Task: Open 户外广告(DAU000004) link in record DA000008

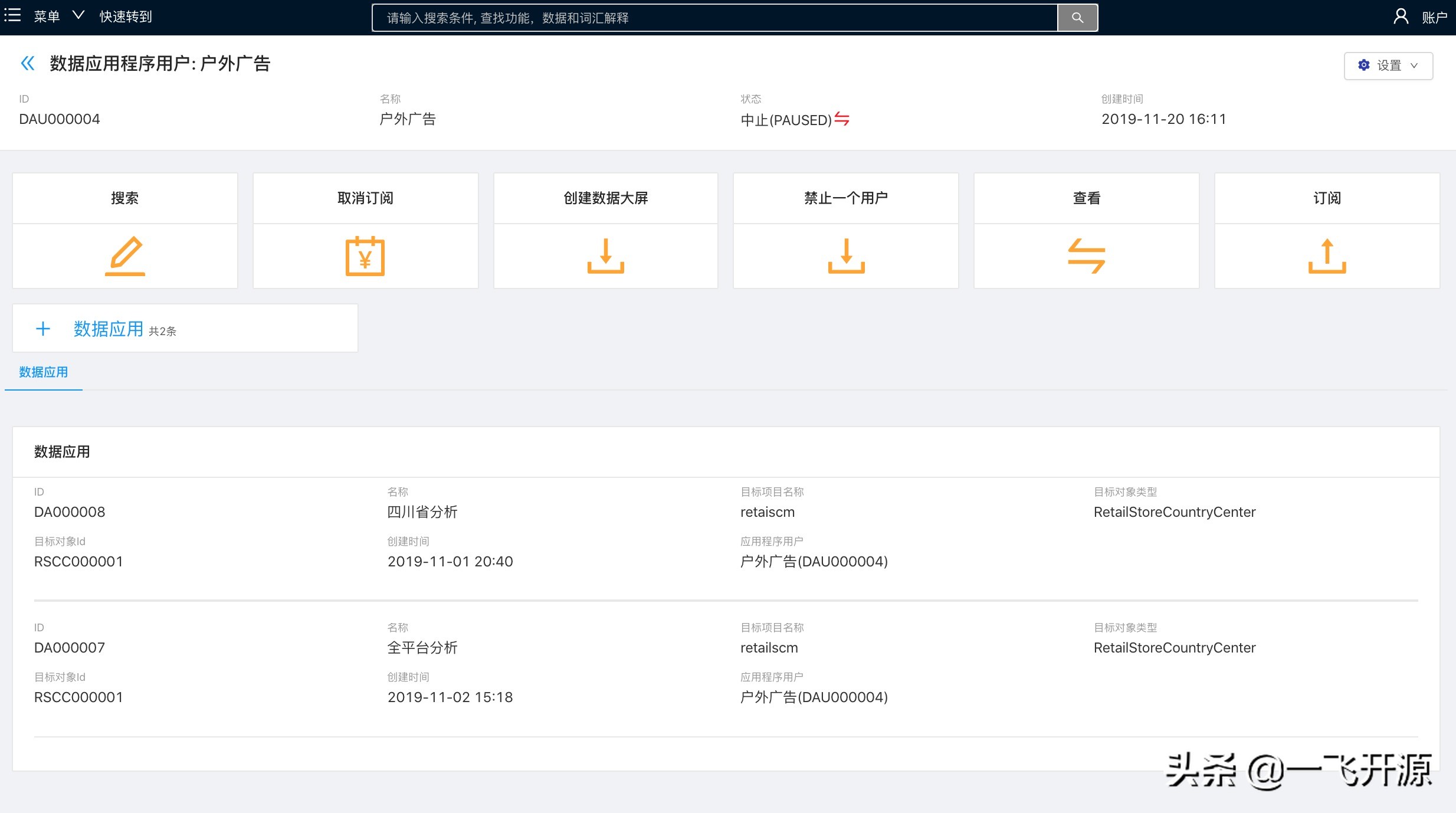Action: click(814, 561)
